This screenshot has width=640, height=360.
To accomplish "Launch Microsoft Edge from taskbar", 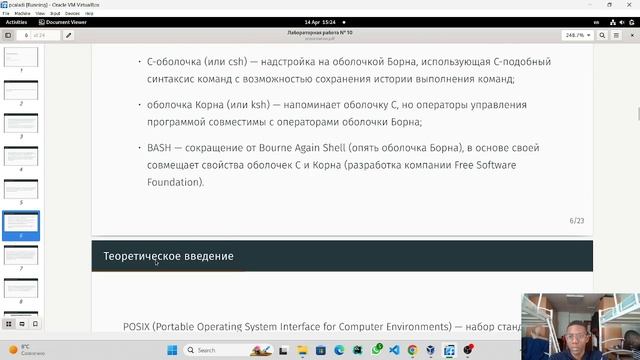I will (x=339, y=350).
